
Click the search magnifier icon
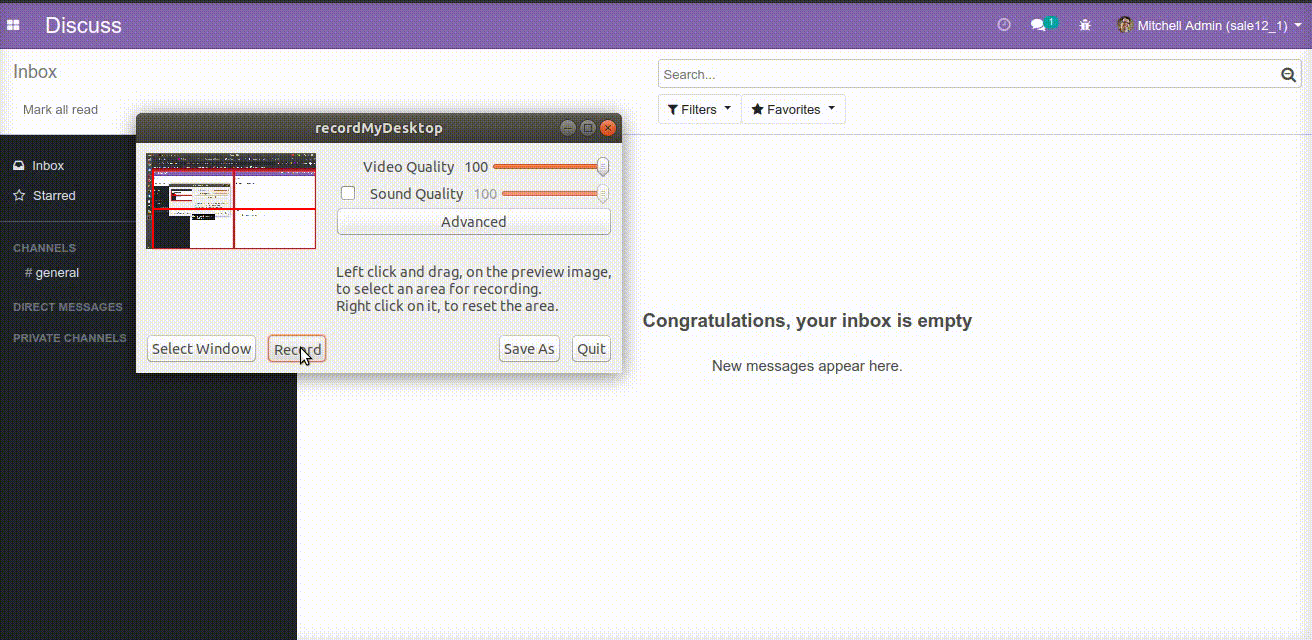(x=1289, y=75)
